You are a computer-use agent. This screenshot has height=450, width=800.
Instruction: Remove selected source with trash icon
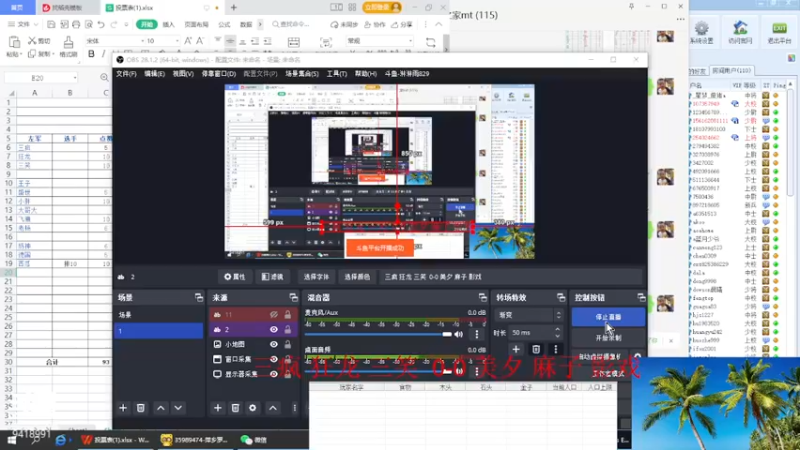[235, 408]
